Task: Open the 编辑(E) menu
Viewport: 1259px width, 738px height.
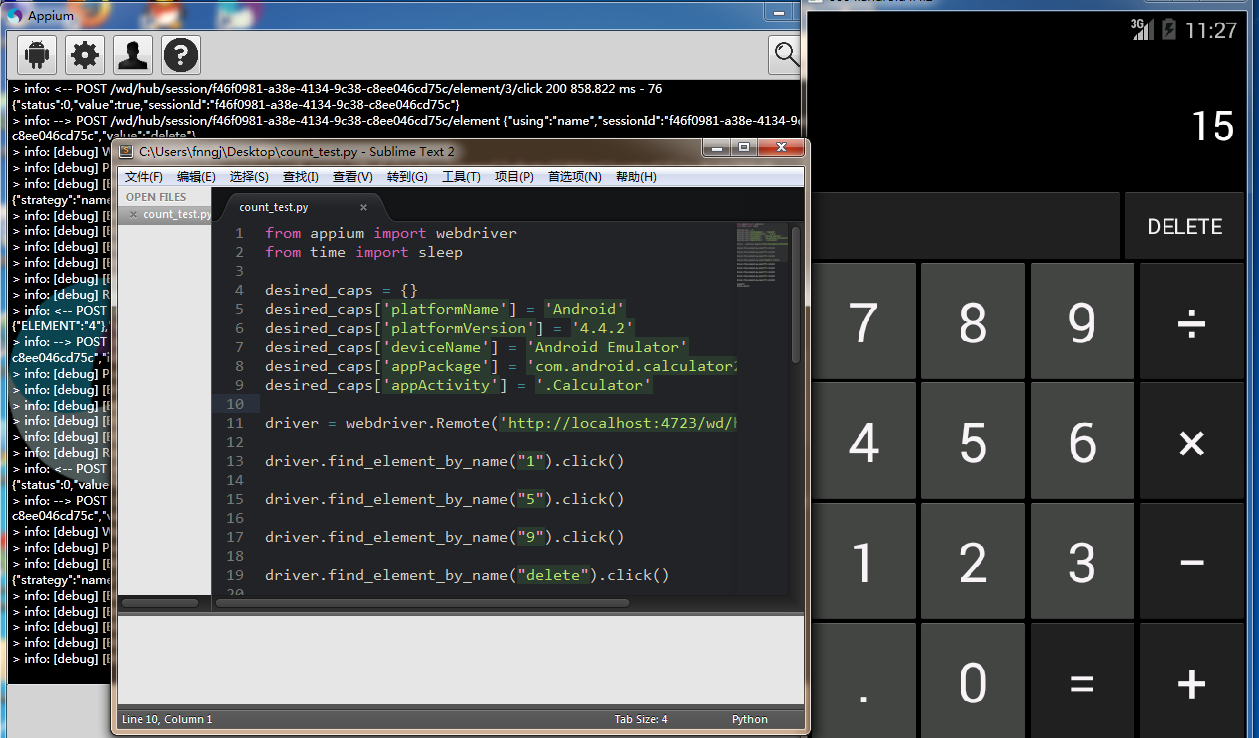Action: click(x=196, y=177)
